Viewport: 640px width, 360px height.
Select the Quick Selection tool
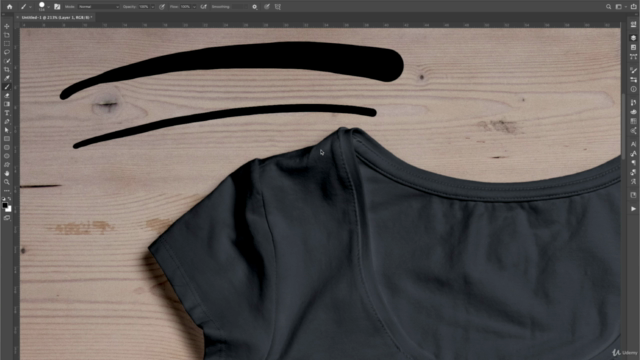point(7,61)
